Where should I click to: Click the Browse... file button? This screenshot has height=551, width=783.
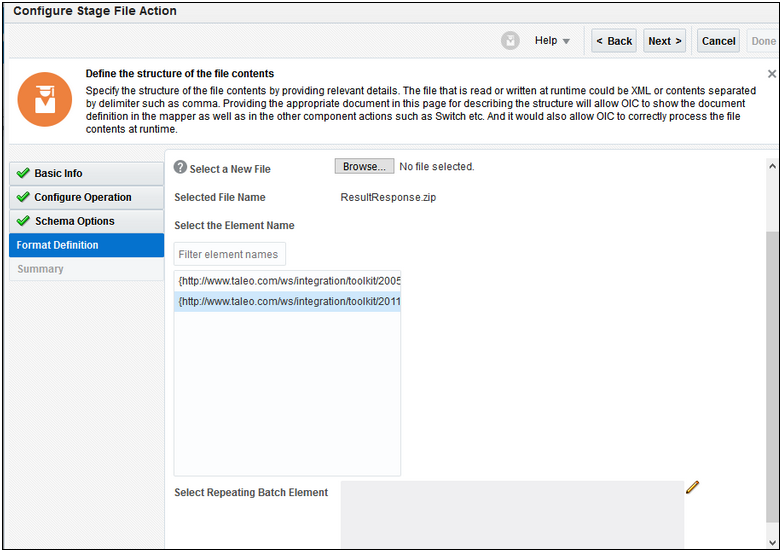coord(364,166)
